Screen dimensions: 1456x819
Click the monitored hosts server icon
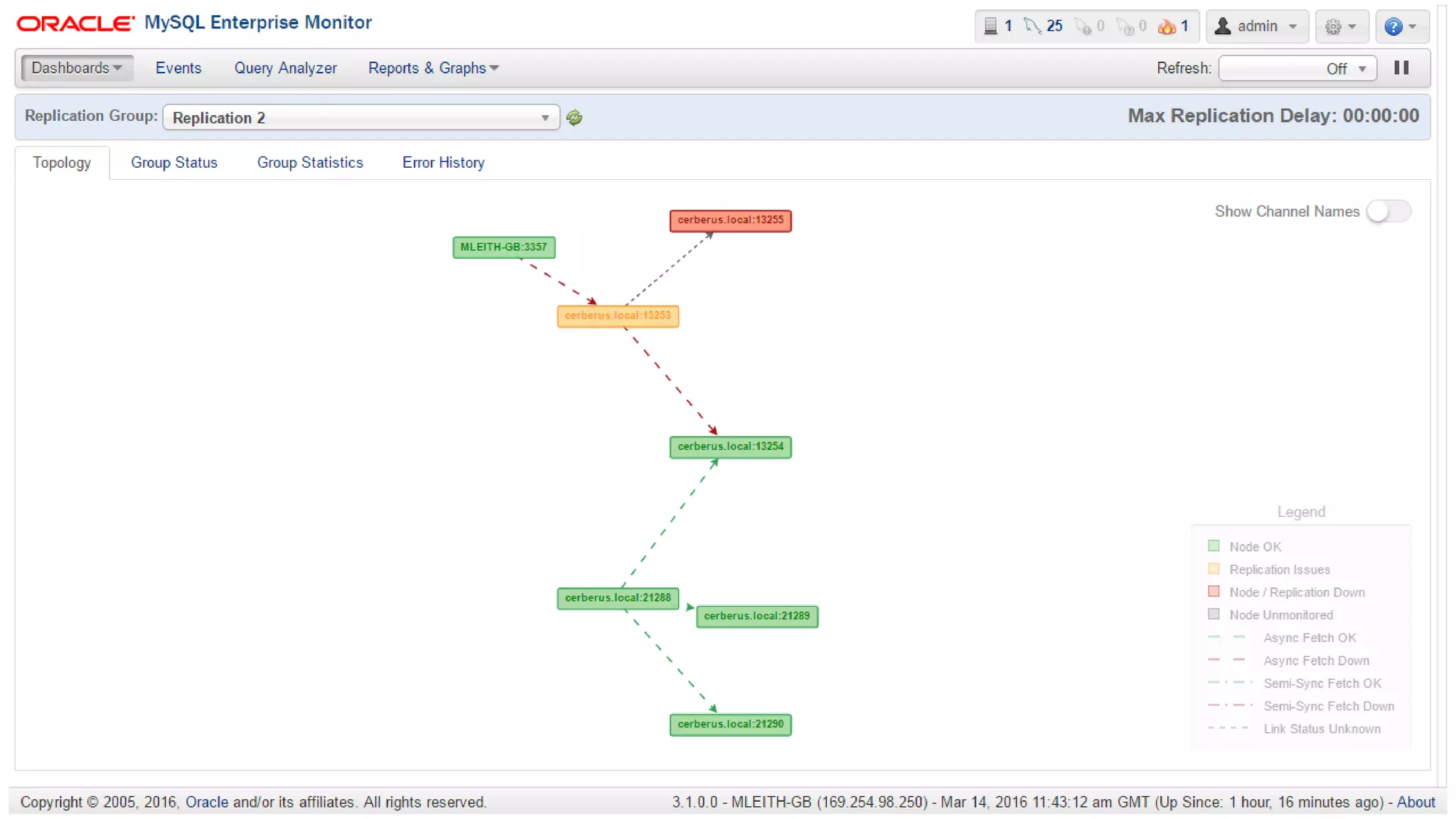tap(990, 26)
